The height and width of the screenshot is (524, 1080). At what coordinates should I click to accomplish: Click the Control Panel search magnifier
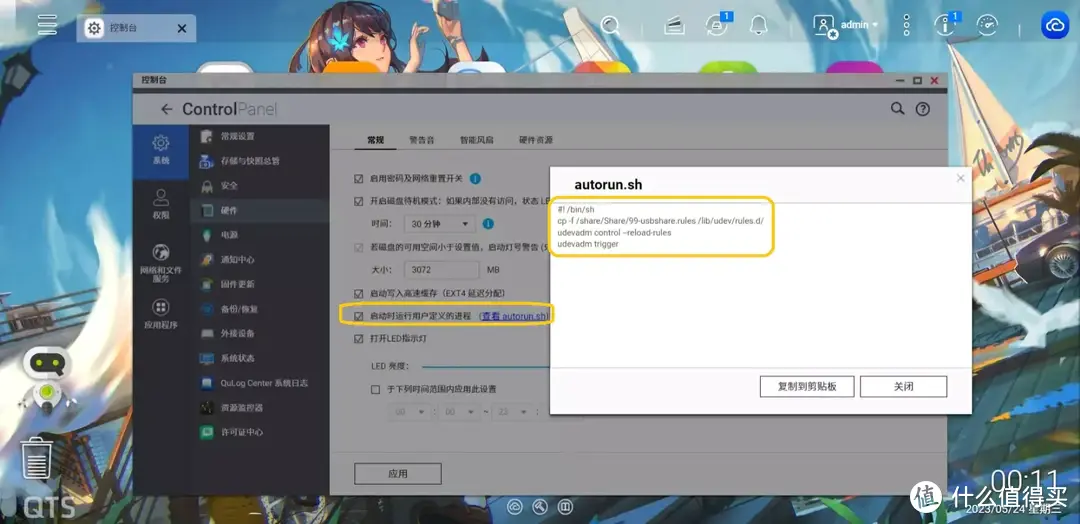pos(897,109)
